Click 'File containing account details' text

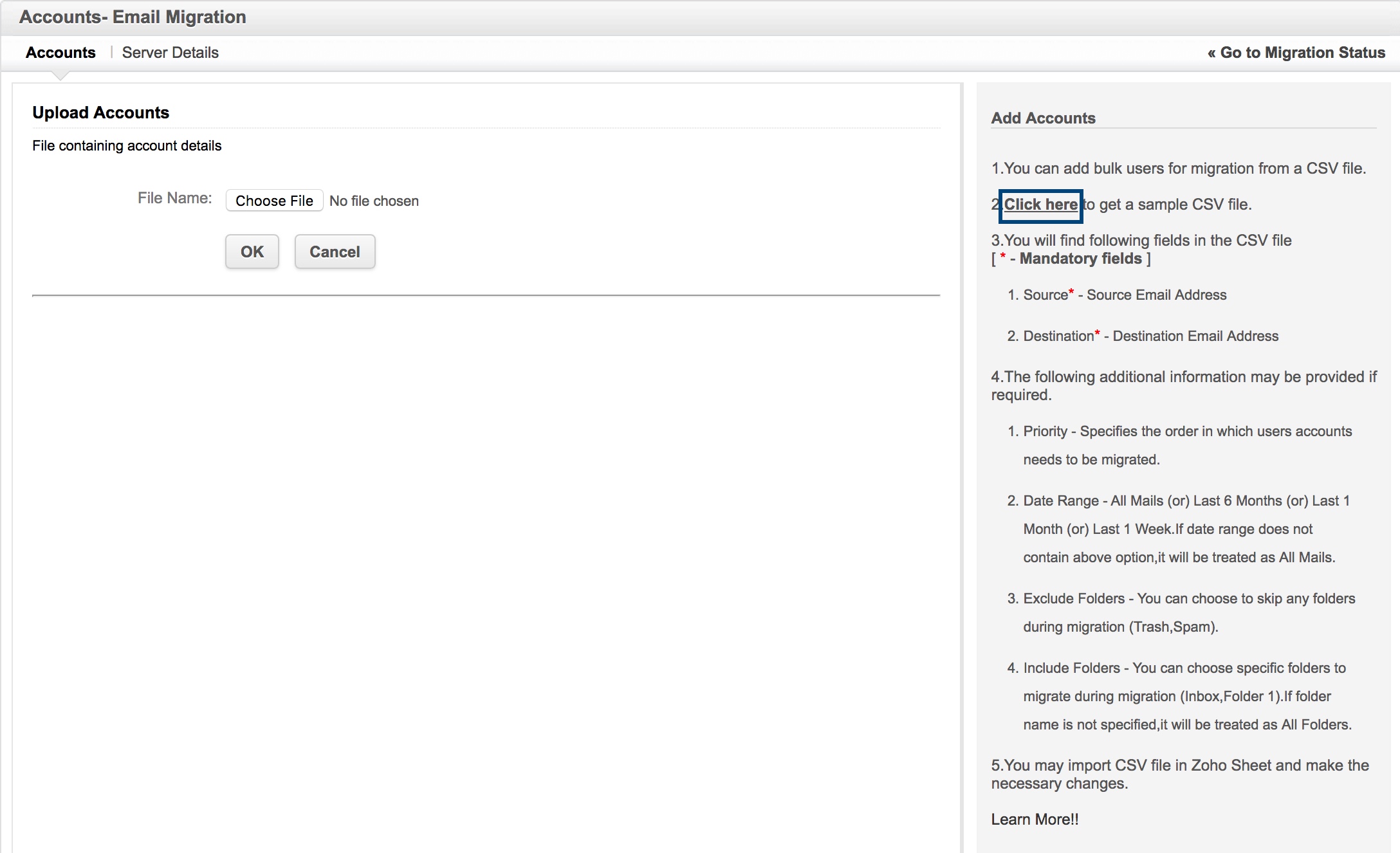[127, 146]
